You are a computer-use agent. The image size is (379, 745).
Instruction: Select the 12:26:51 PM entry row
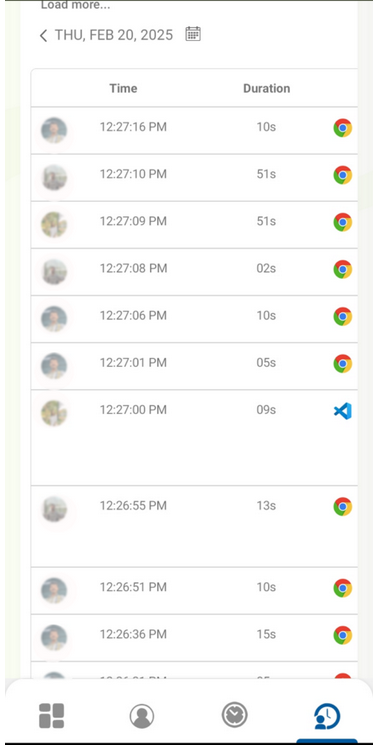(194, 591)
